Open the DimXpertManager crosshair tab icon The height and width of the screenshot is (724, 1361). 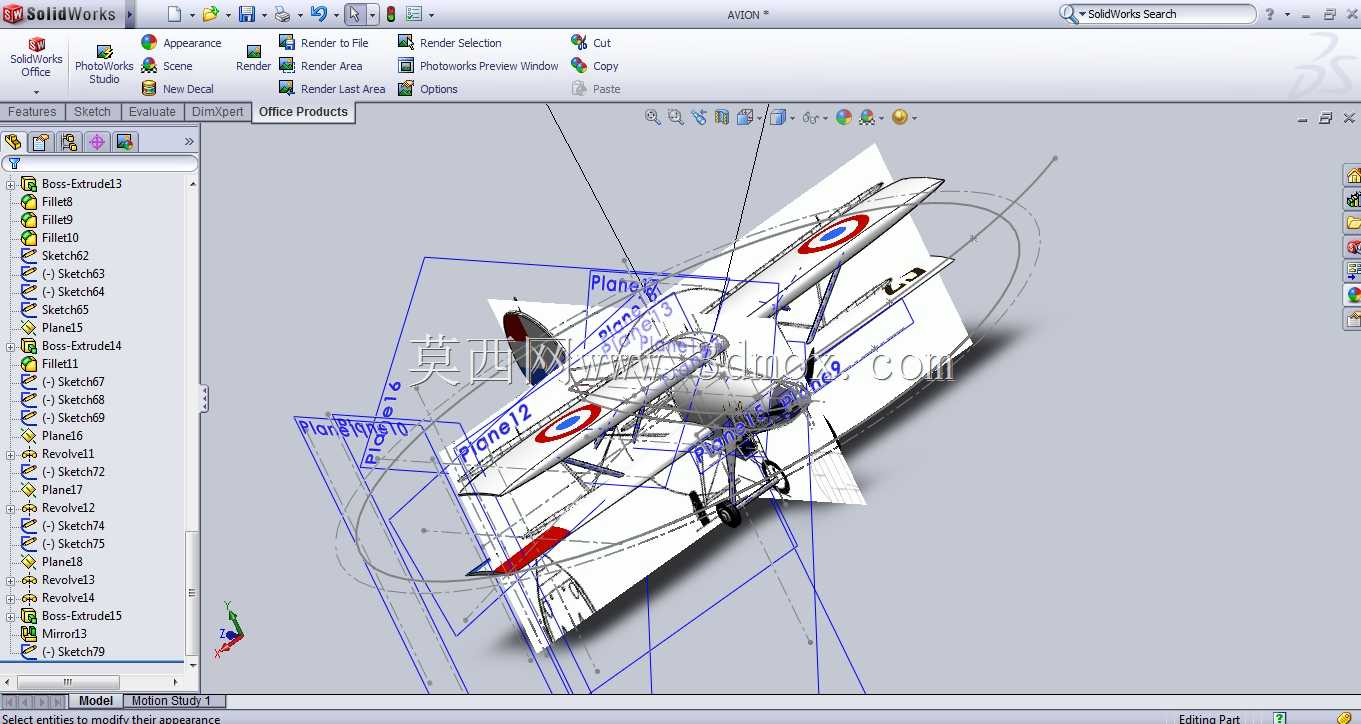tap(97, 142)
